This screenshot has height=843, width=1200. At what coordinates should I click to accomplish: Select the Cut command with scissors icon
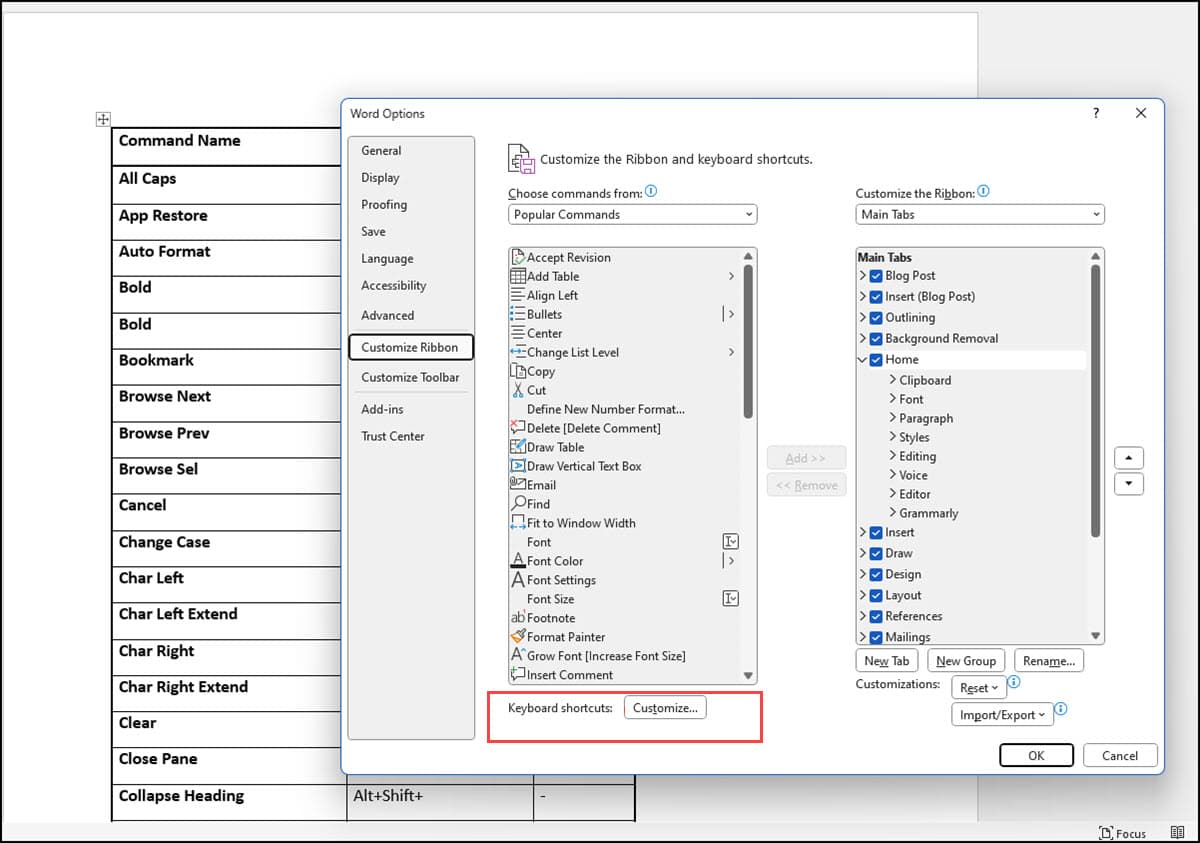[x=536, y=390]
